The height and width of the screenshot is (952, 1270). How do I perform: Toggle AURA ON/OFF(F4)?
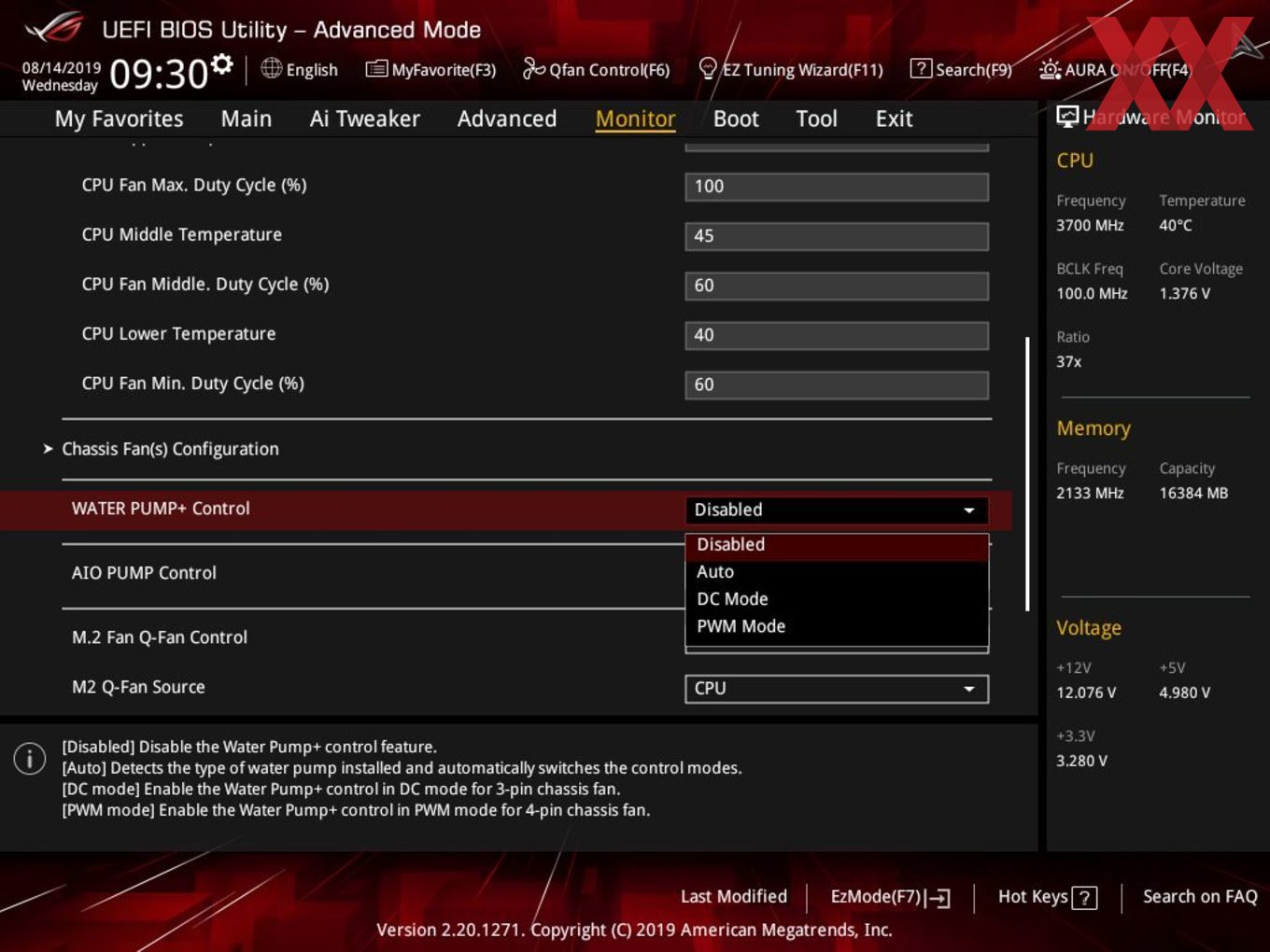click(x=1115, y=69)
